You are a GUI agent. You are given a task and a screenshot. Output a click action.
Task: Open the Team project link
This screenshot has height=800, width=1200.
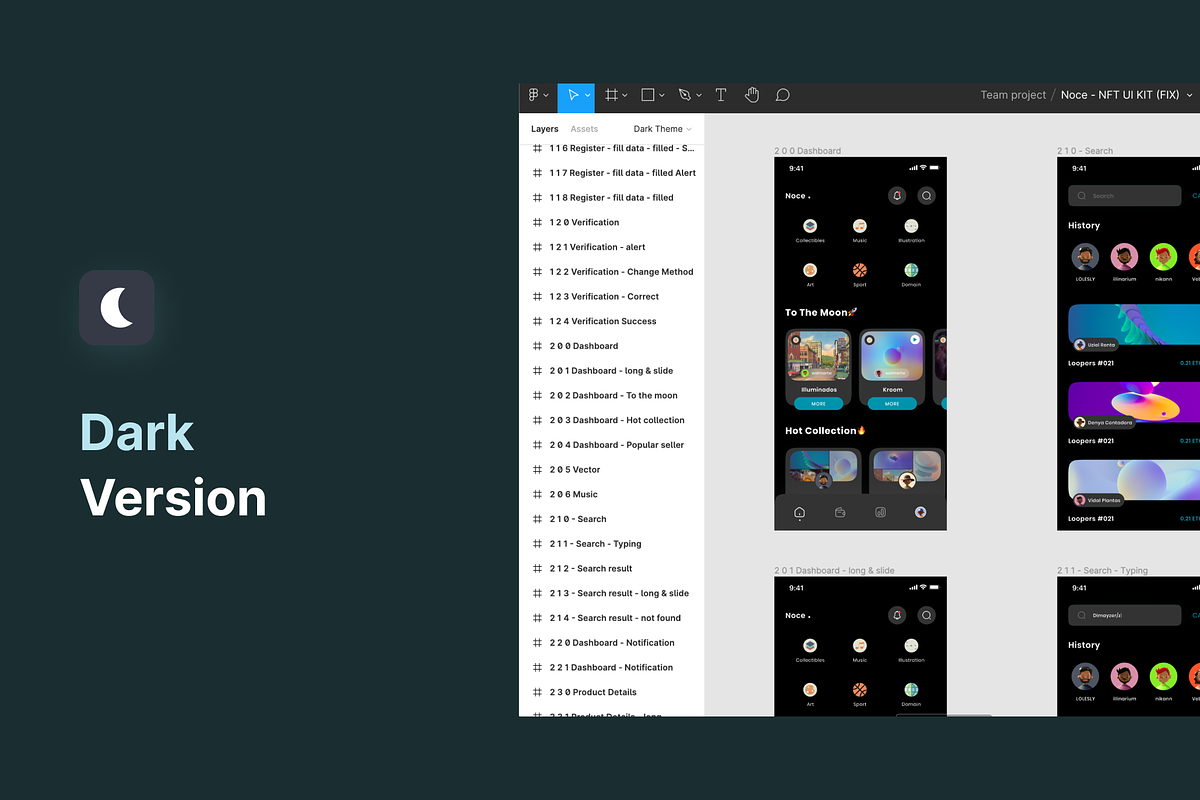(x=1013, y=95)
